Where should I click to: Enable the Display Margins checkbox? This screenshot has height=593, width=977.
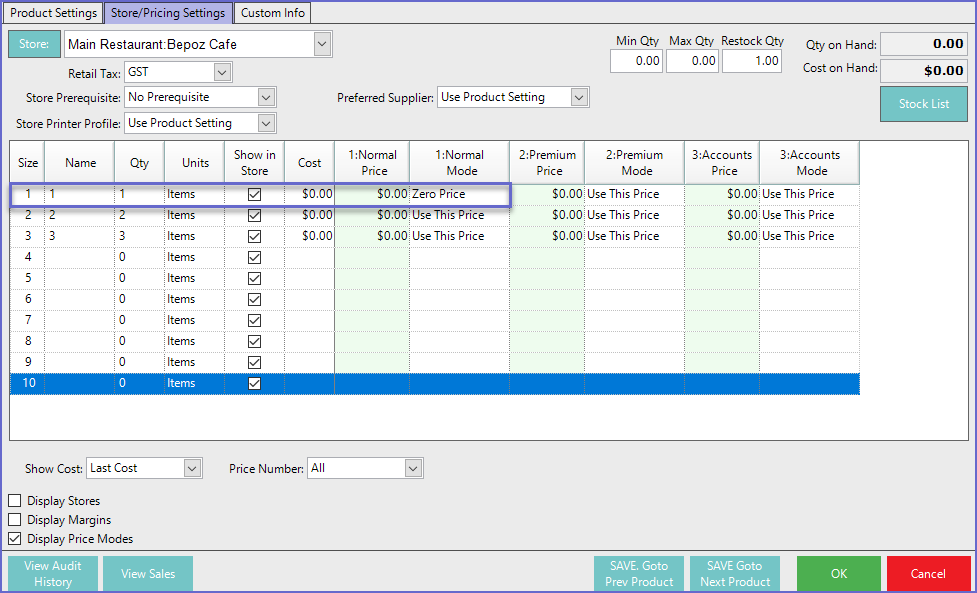pos(15,520)
